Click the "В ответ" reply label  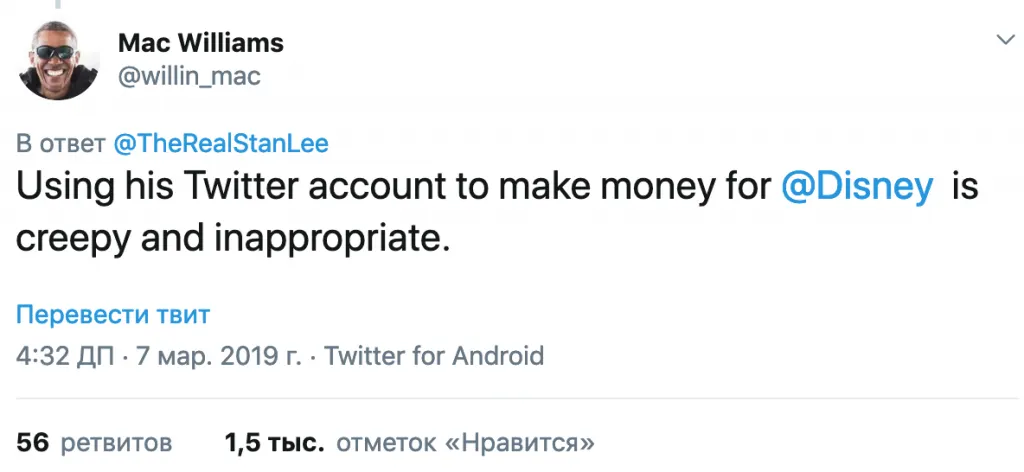pyautogui.click(x=61, y=143)
